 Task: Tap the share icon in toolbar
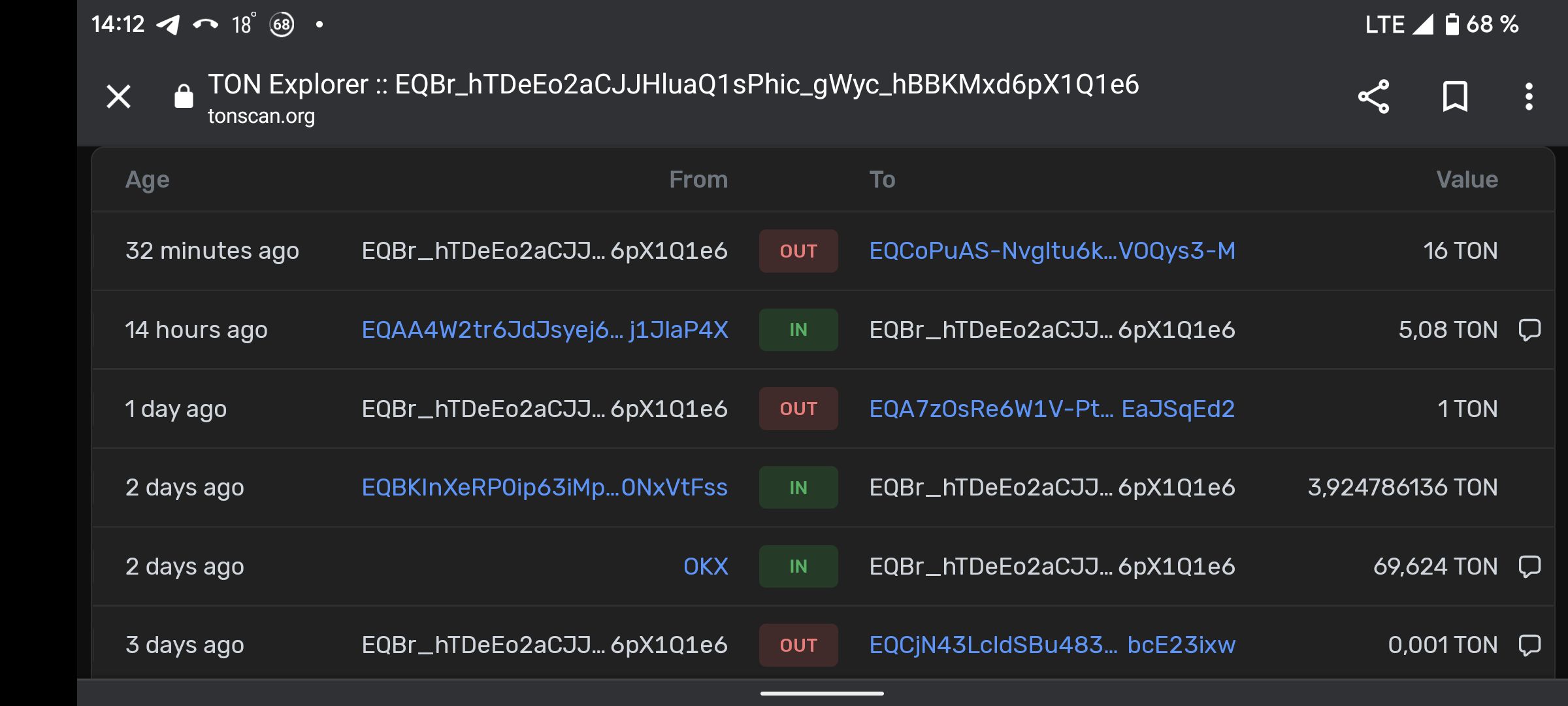1373,97
